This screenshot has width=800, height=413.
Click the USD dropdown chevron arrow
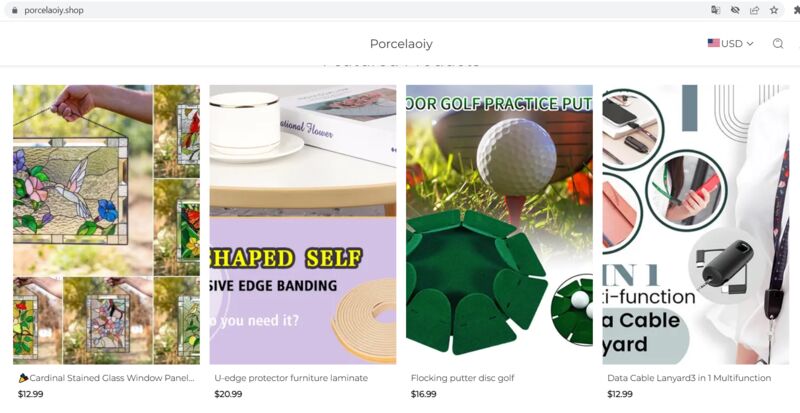(x=749, y=44)
